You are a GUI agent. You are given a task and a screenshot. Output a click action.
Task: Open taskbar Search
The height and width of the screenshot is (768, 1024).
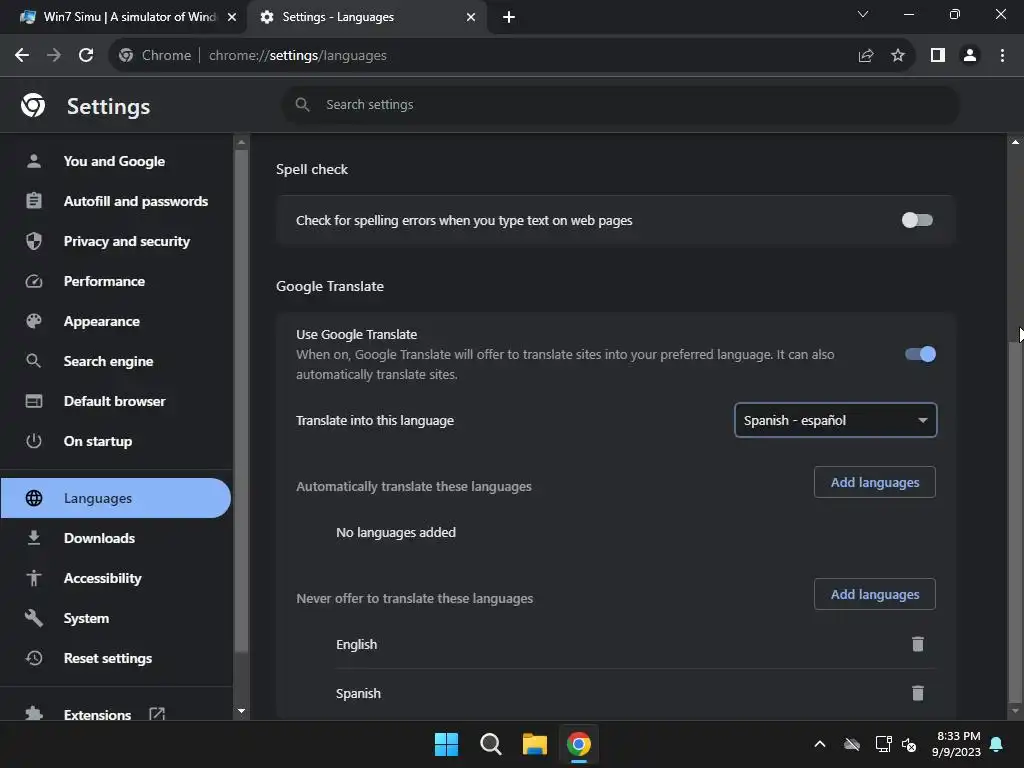click(490, 744)
